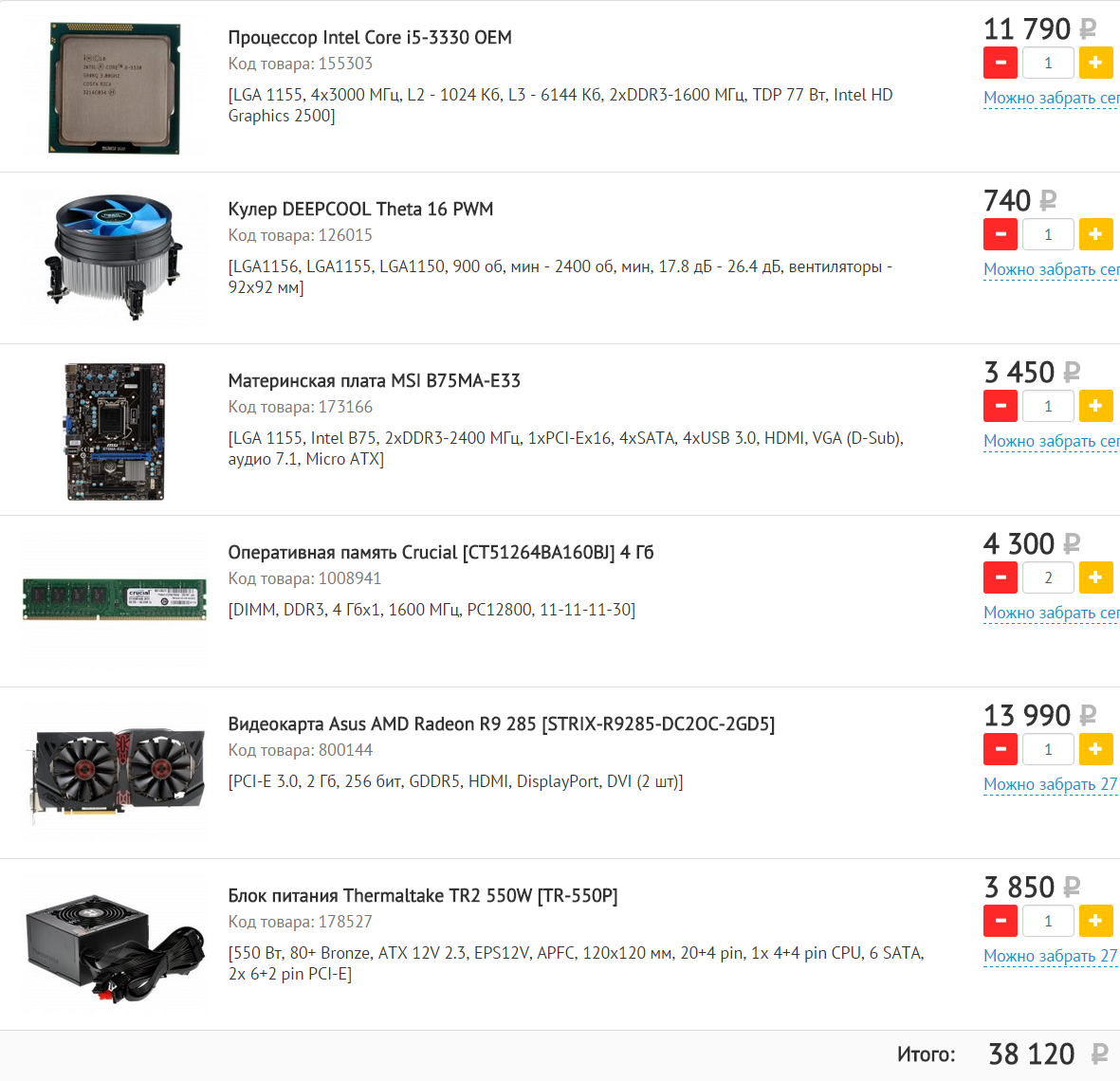Click the motherboard quantity input field
The width and height of the screenshot is (1120, 1081).
pyautogui.click(x=1048, y=406)
